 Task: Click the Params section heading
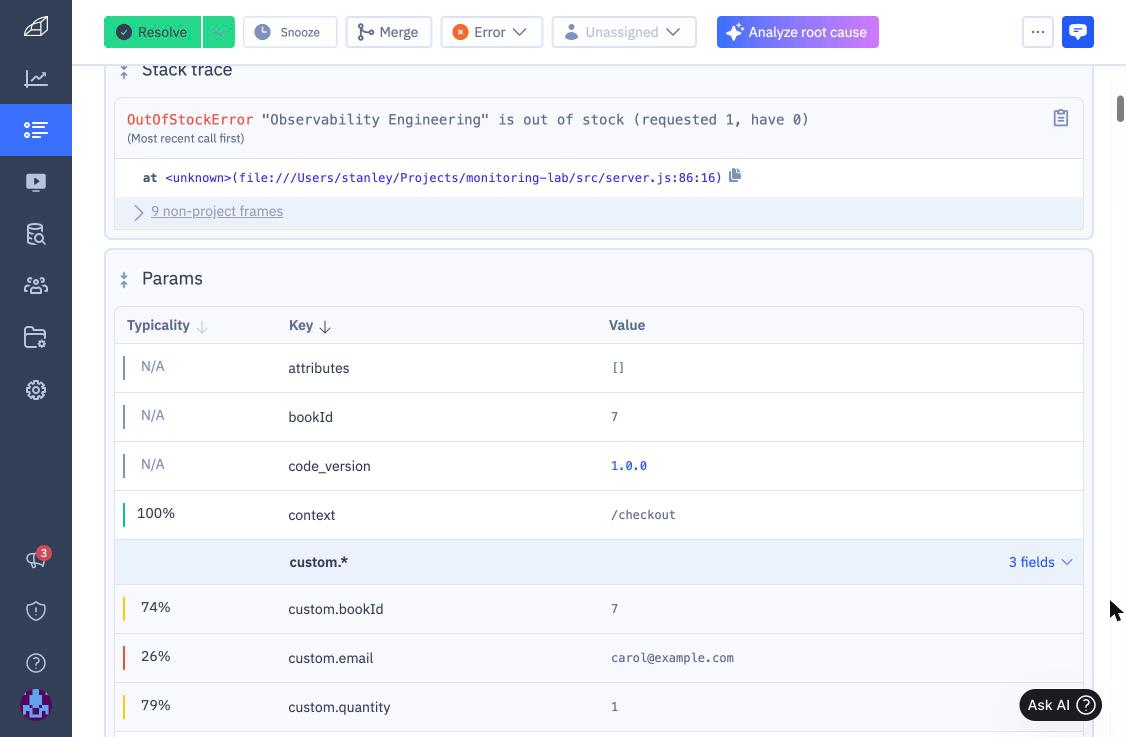[172, 279]
